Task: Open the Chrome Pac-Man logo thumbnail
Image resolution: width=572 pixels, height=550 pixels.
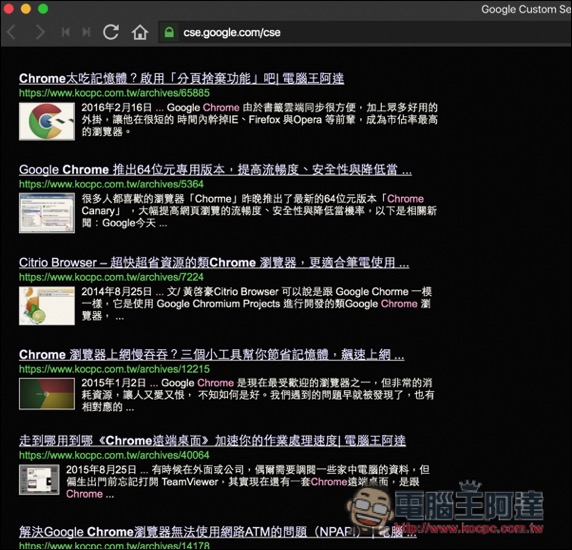Action: tap(47, 121)
